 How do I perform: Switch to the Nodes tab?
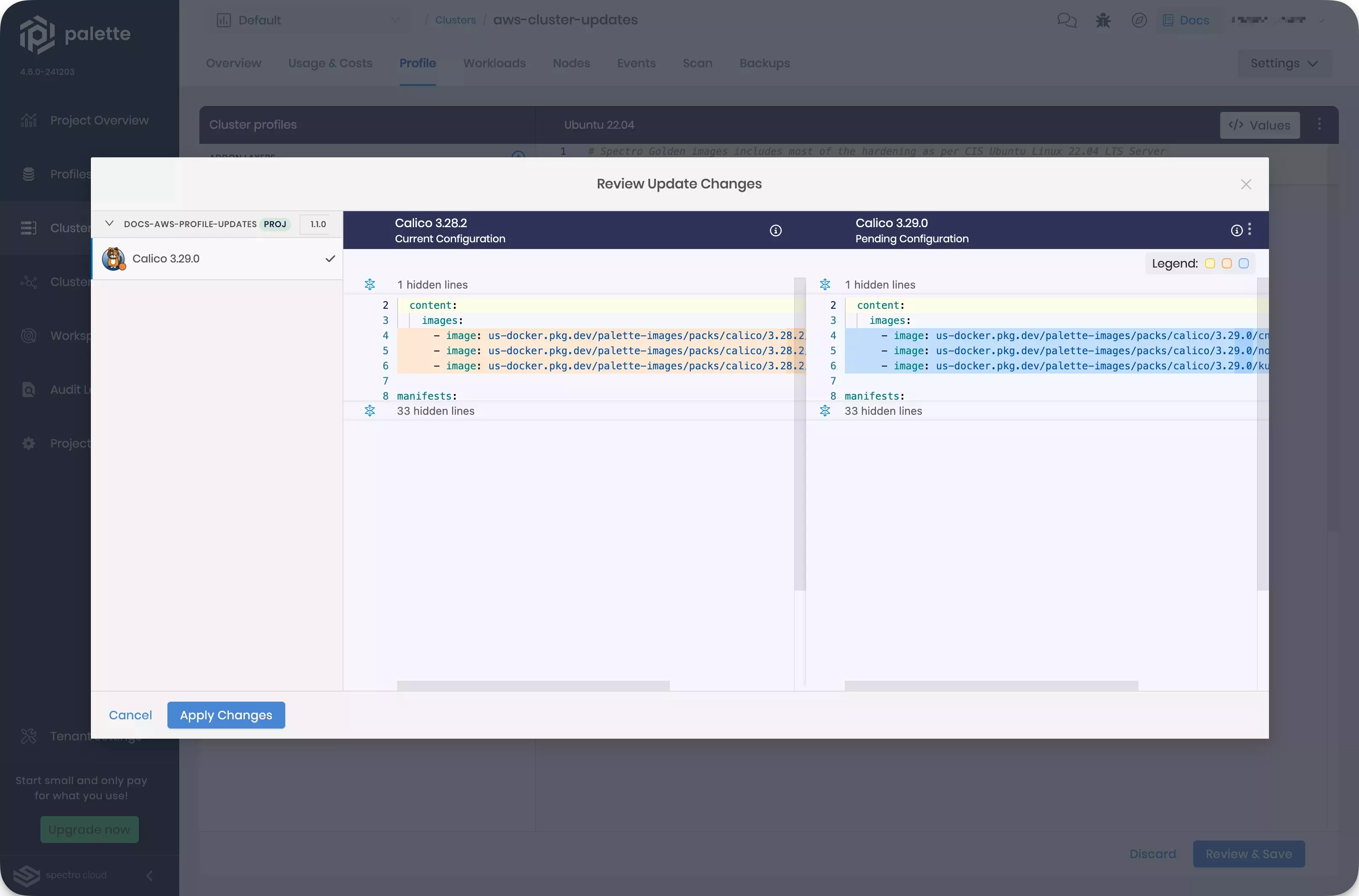tap(571, 64)
